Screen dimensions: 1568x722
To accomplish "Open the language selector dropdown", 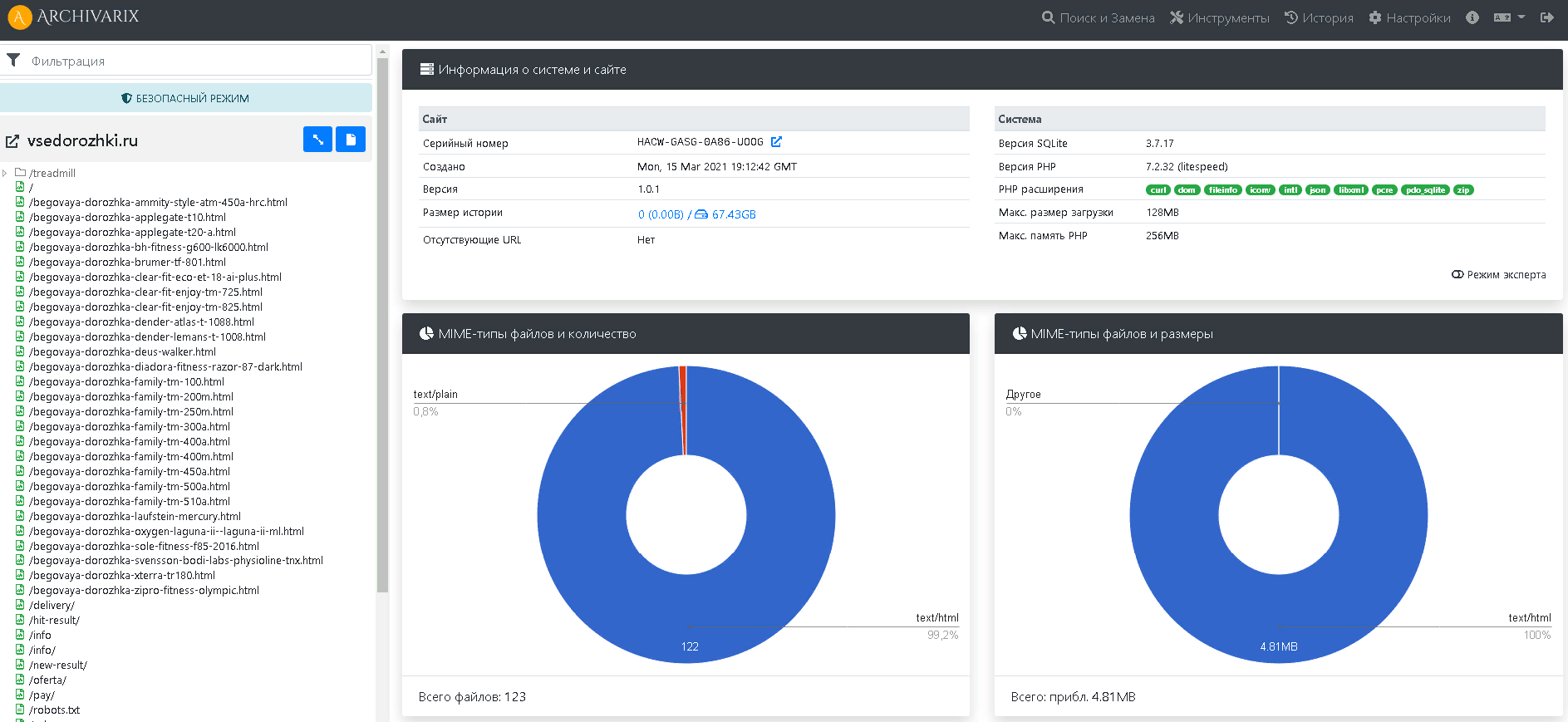I will pos(1509,17).
